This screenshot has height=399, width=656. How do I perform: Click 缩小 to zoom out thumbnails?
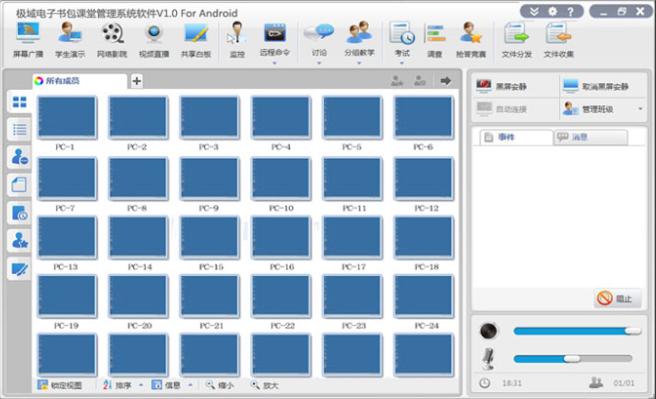coord(220,385)
